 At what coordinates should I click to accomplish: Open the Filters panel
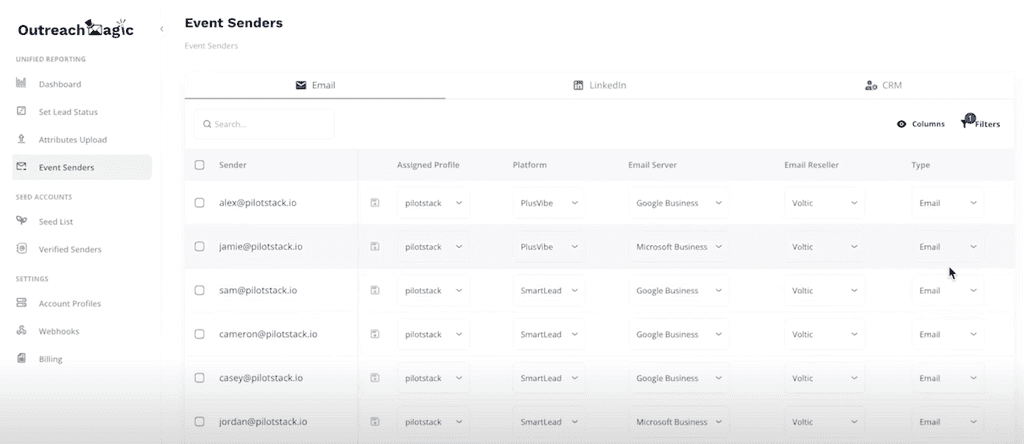click(980, 123)
